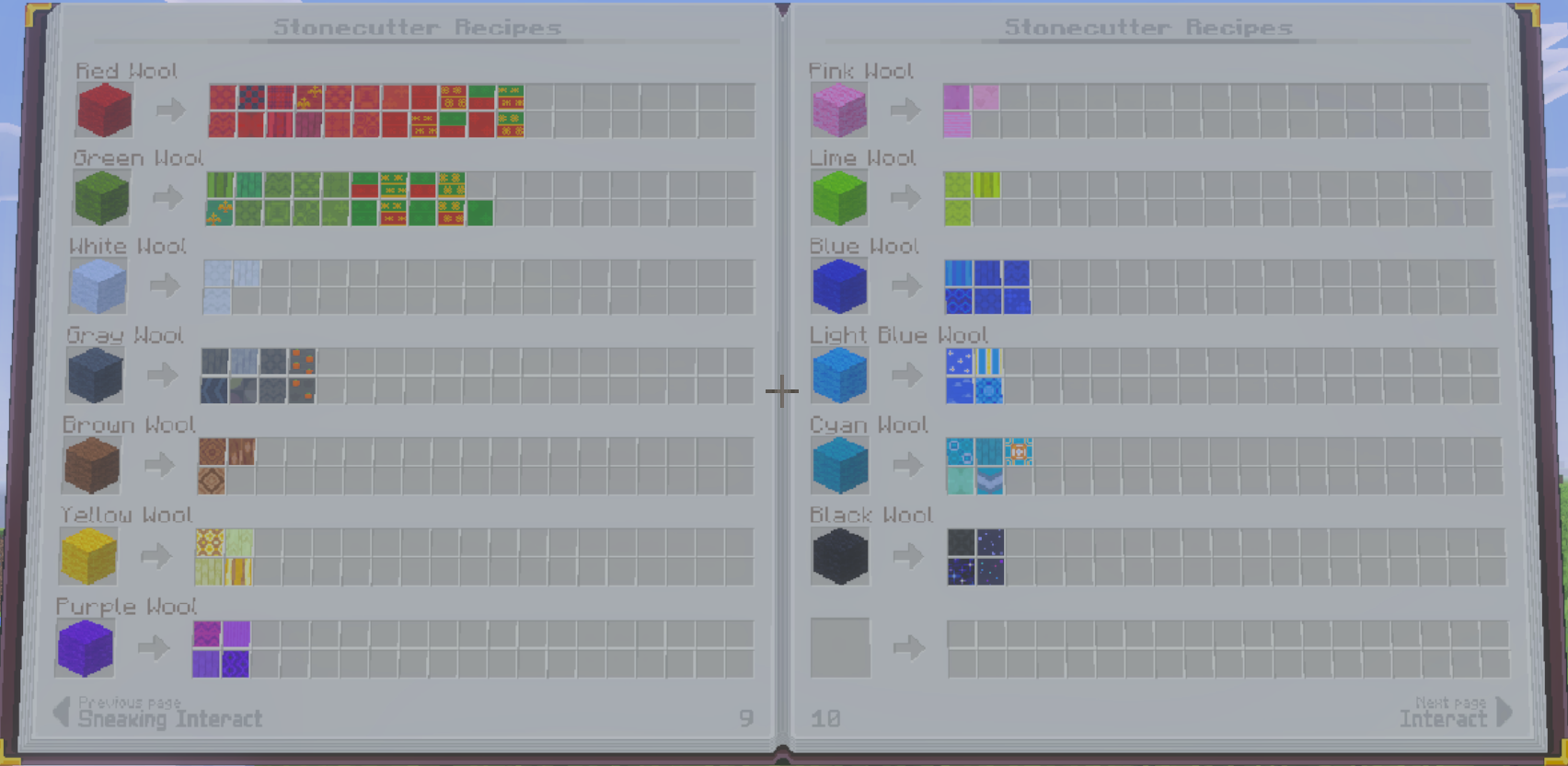Click the recipe arrow next to Black Wool
Viewport: 1568px width, 766px height.
coord(908,556)
